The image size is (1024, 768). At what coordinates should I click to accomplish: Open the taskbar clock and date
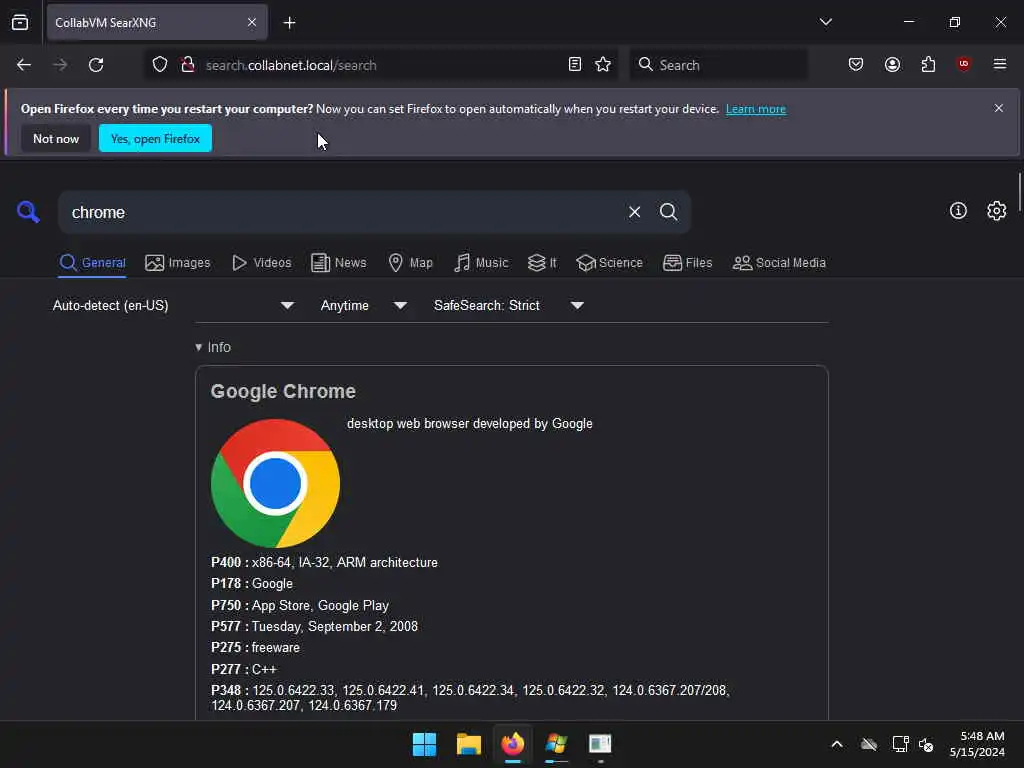point(977,744)
